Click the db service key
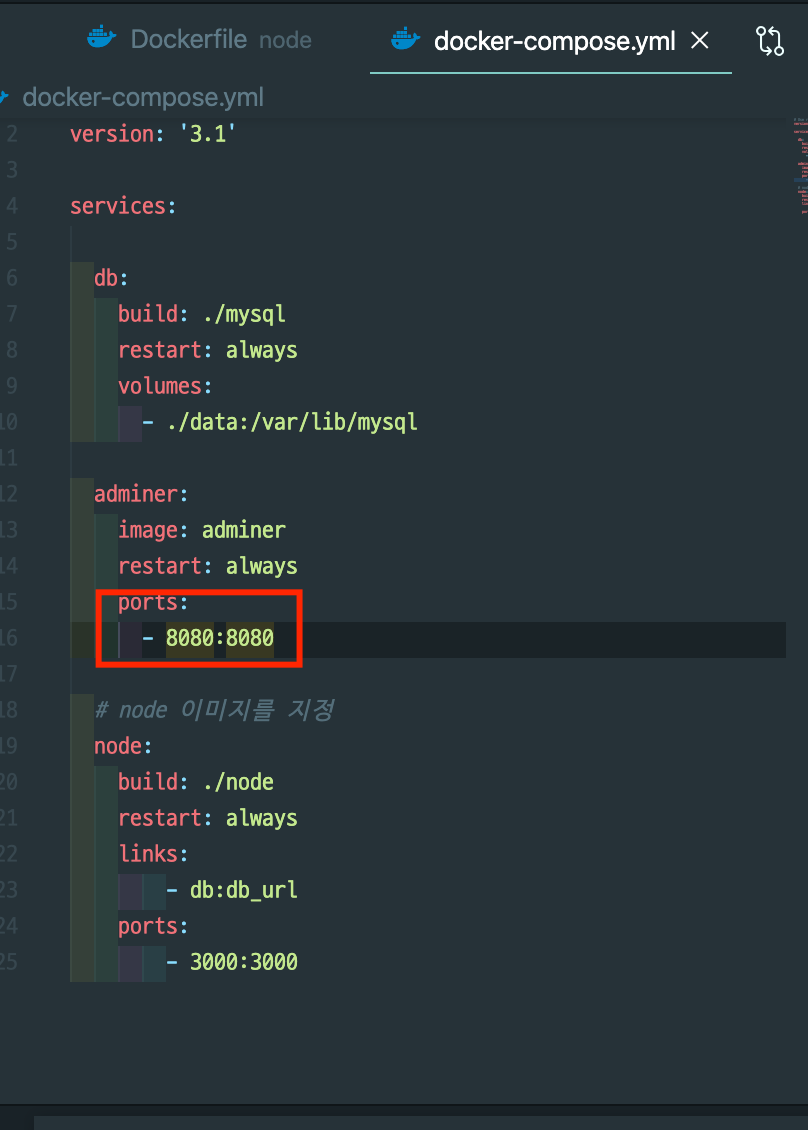Image resolution: width=808 pixels, height=1130 pixels. click(106, 278)
